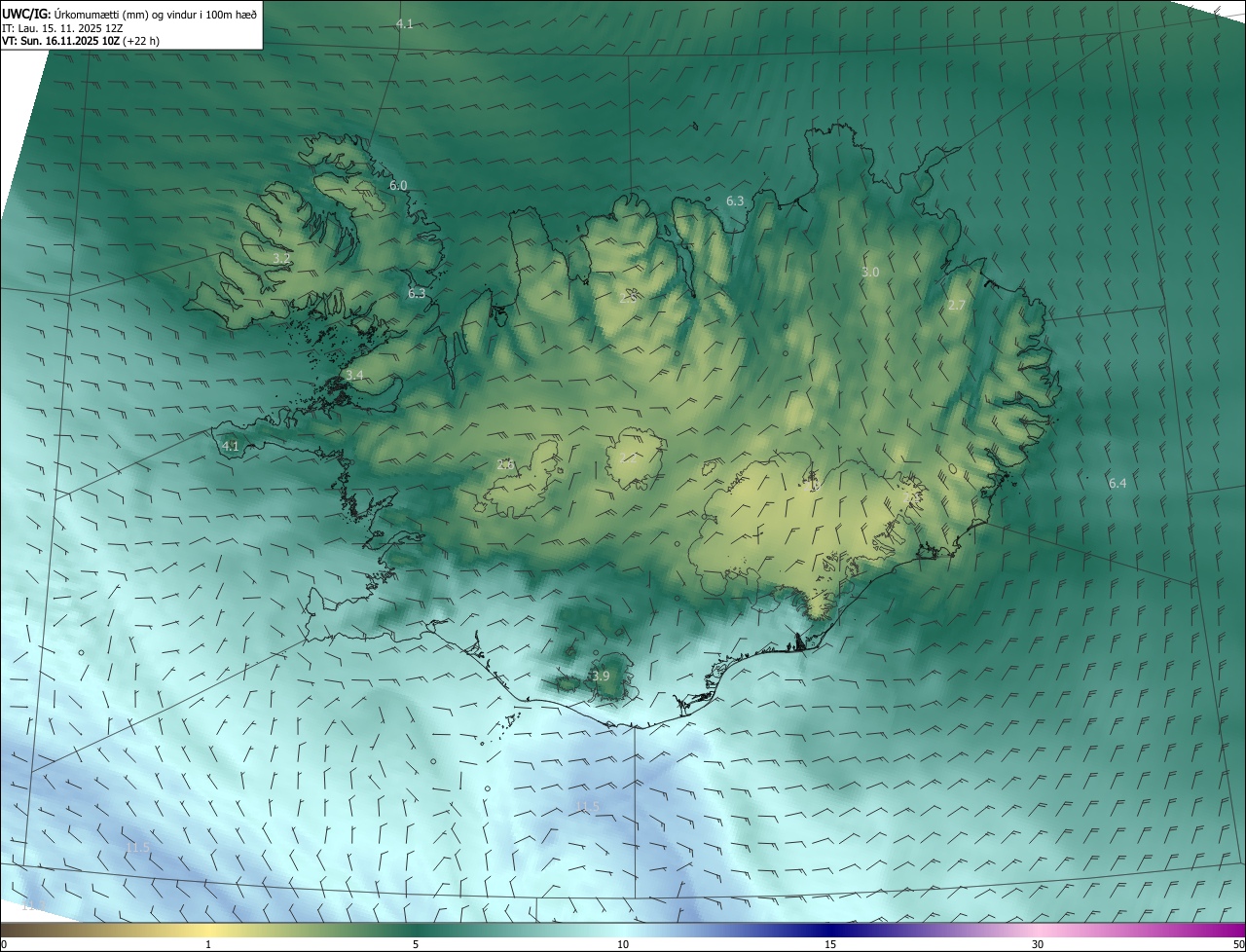Click the 6.4 value label over the sea
The image size is (1246, 952).
click(1118, 483)
